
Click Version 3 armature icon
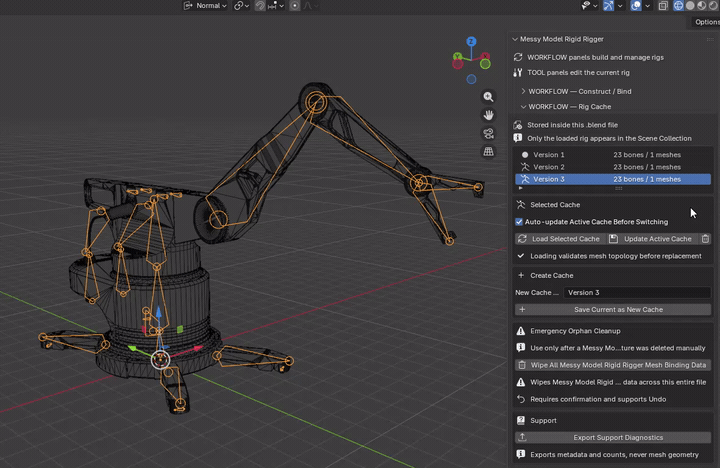525,179
